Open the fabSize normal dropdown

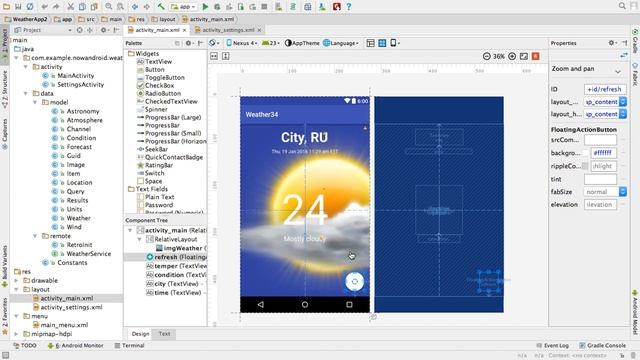click(623, 191)
